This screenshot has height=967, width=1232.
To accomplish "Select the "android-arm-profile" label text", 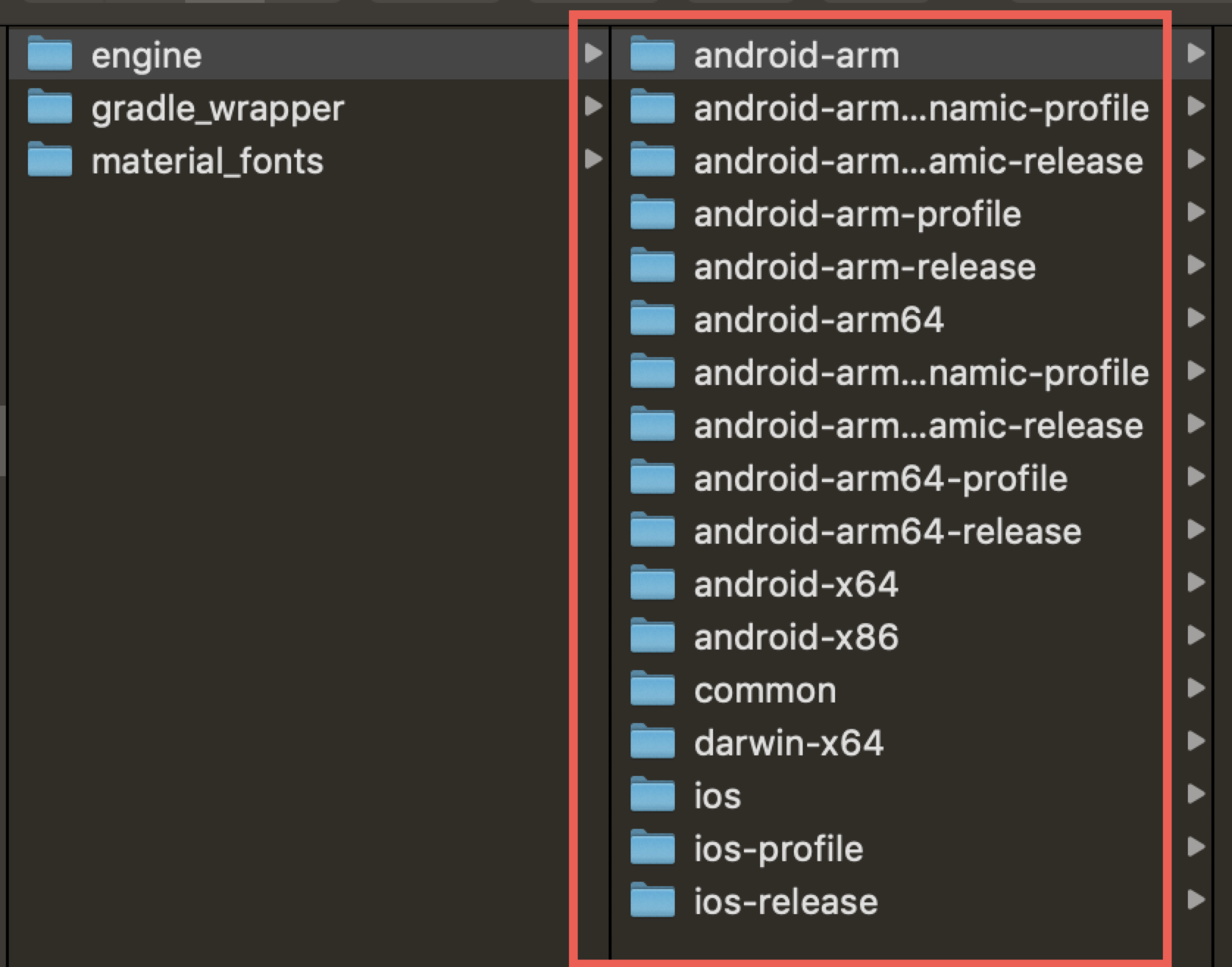I will point(858,215).
